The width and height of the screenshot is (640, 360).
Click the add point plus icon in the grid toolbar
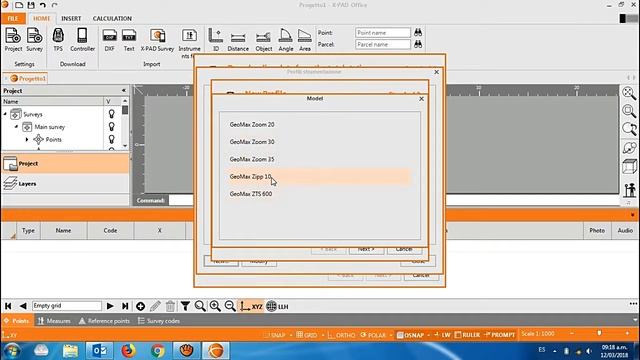(x=140, y=306)
